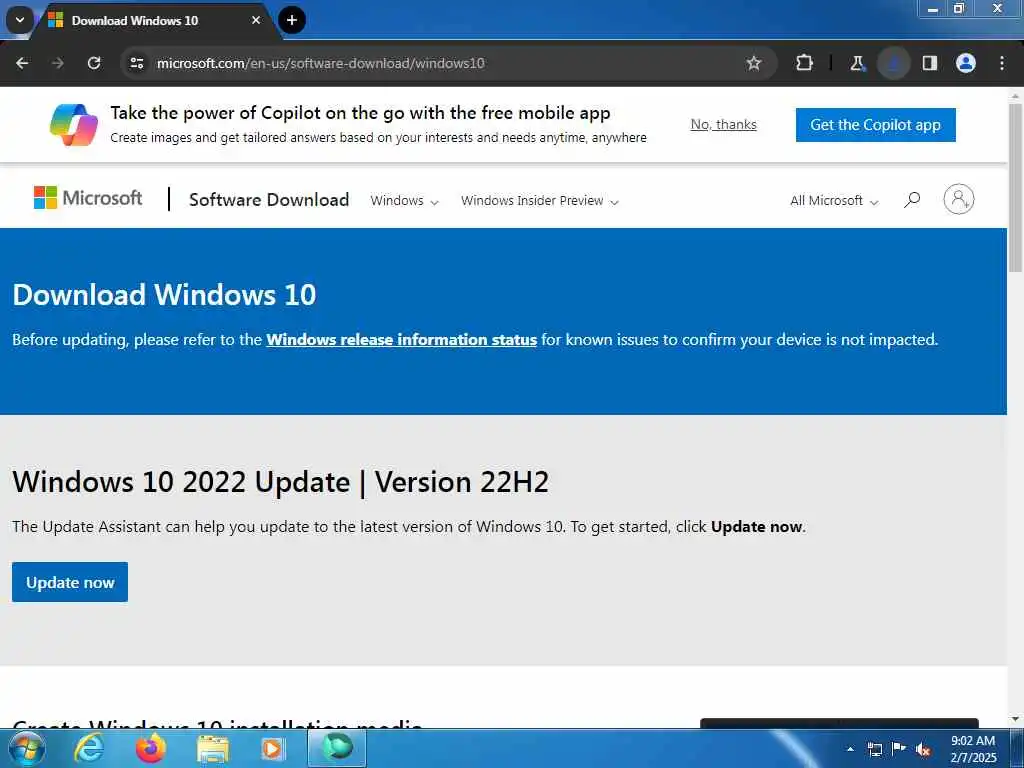The height and width of the screenshot is (768, 1024).
Task: Click the page vertical scrollbar thumb
Action: pos(1015,187)
